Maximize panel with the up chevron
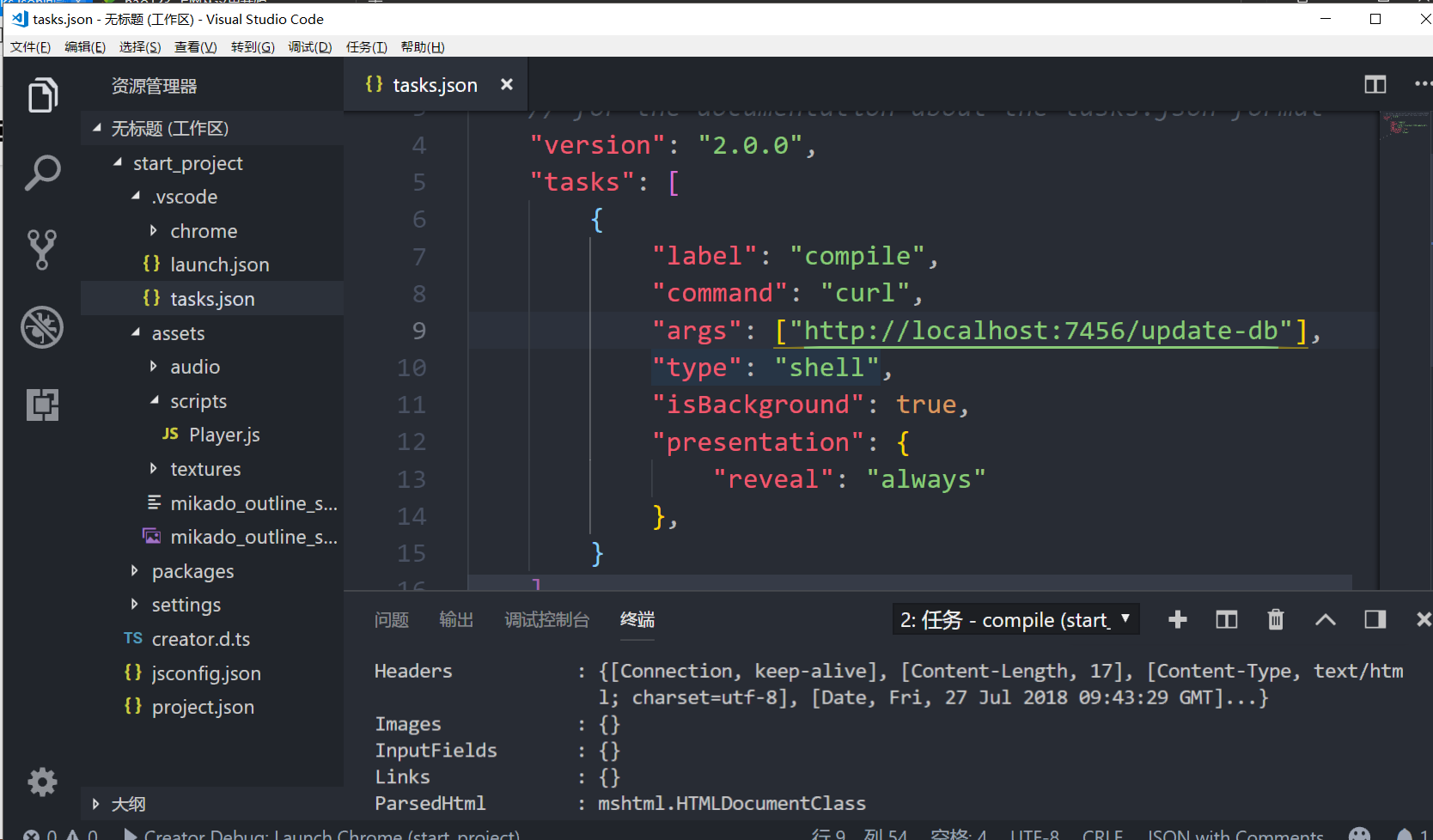Viewport: 1433px width, 840px height. [x=1326, y=619]
